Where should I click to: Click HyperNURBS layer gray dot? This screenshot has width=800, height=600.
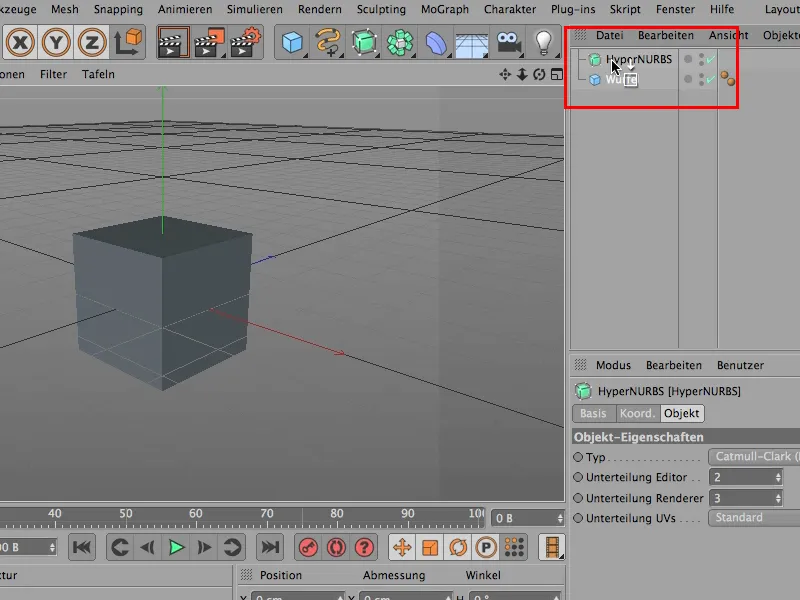688,60
